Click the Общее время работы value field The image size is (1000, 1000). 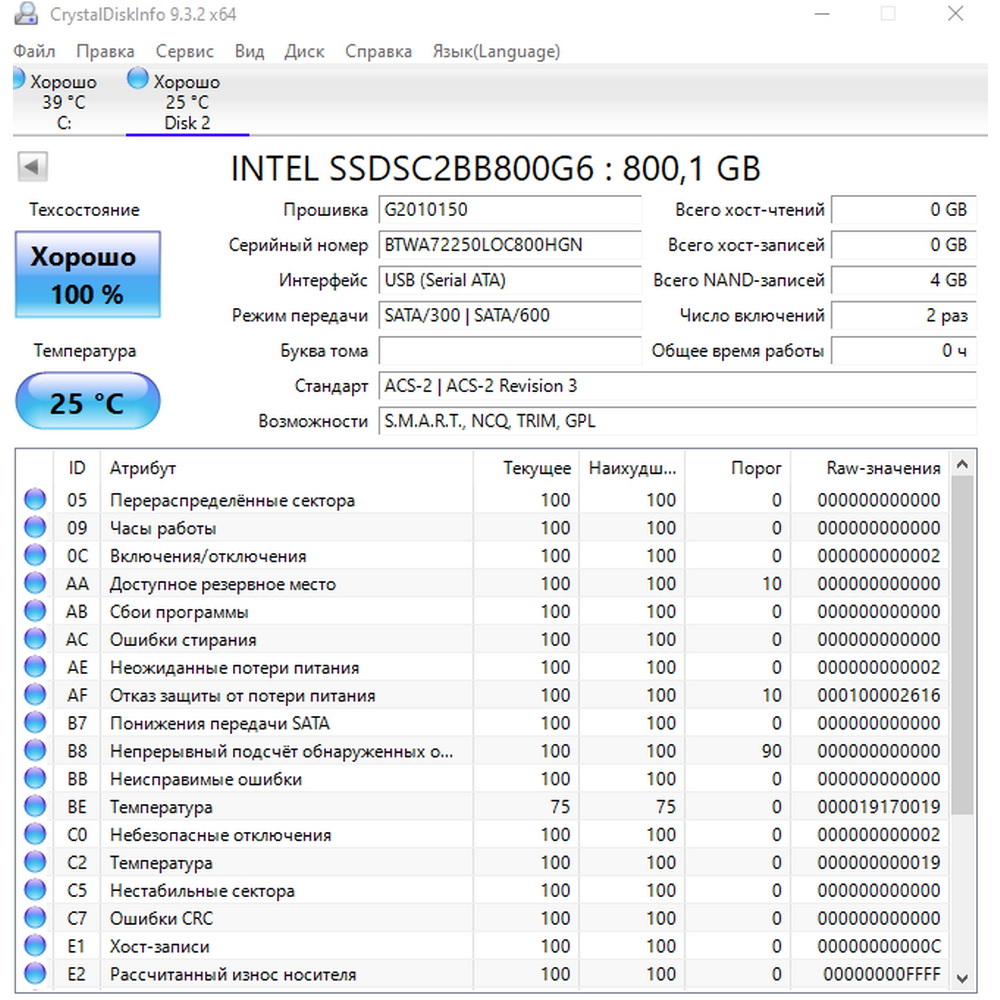[x=904, y=351]
